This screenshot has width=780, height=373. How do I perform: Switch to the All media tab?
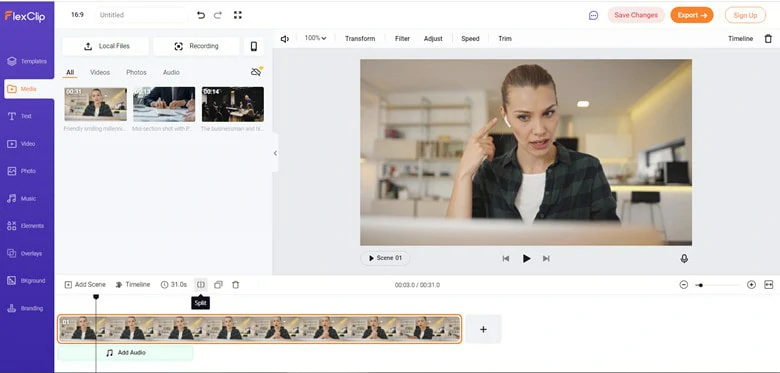pos(70,73)
